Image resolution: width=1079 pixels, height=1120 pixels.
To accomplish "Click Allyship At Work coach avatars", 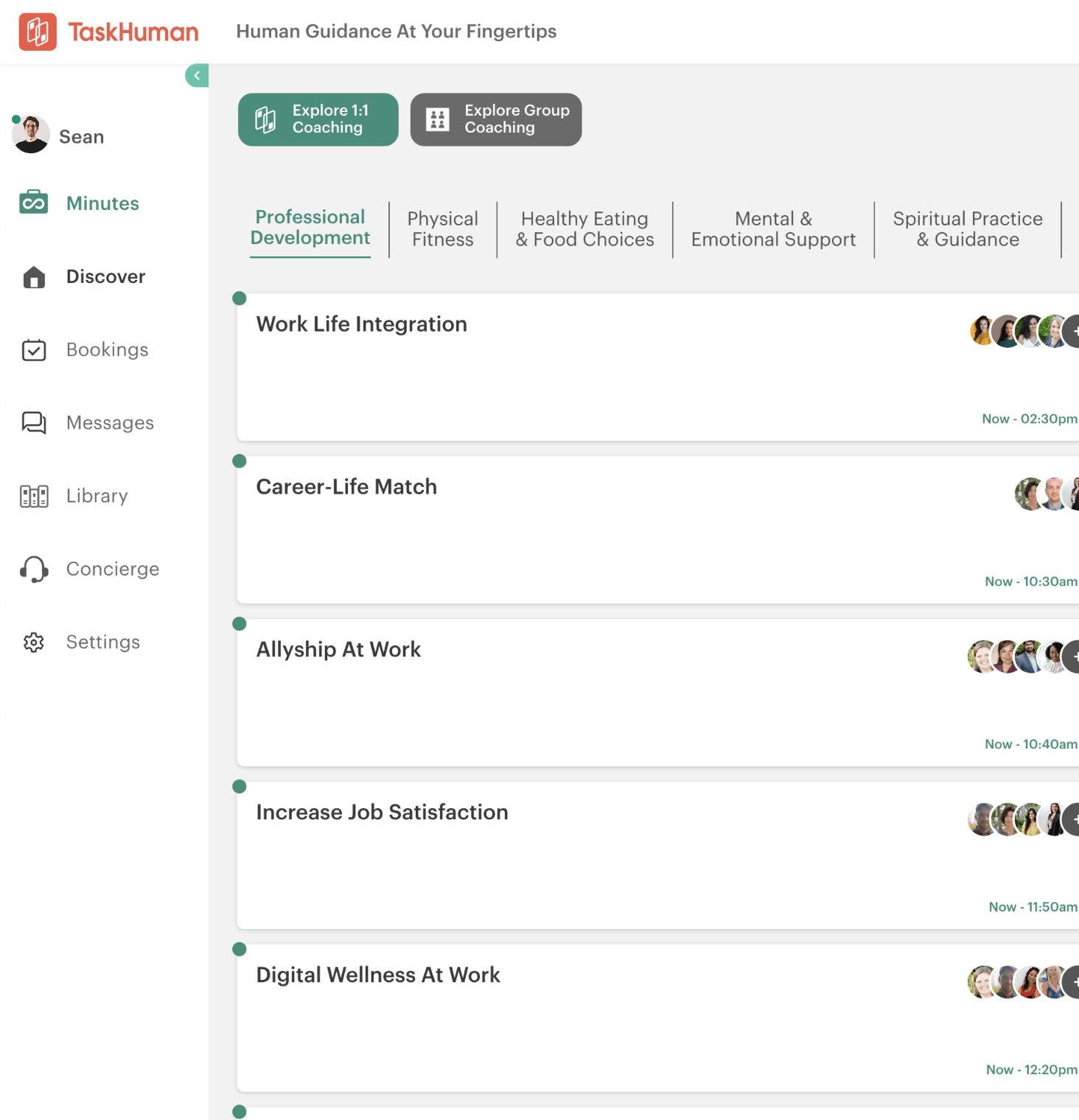I will (x=1022, y=657).
